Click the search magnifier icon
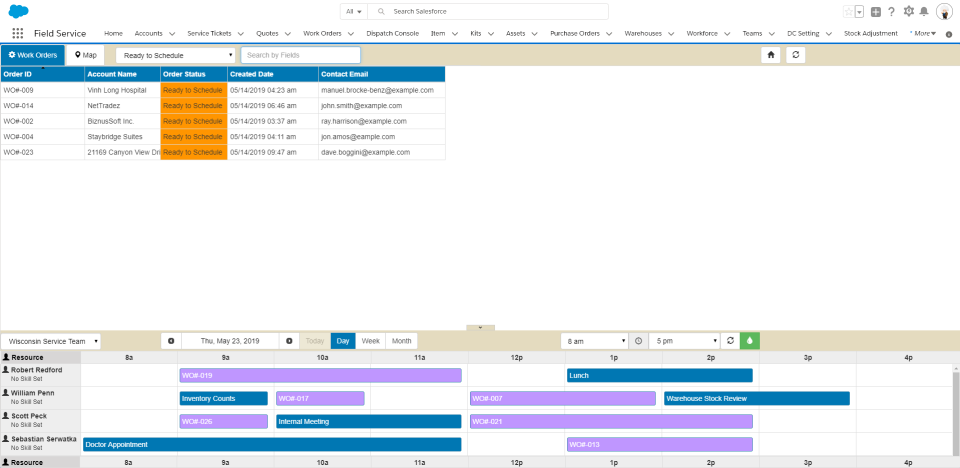The image size is (960, 468). click(381, 12)
